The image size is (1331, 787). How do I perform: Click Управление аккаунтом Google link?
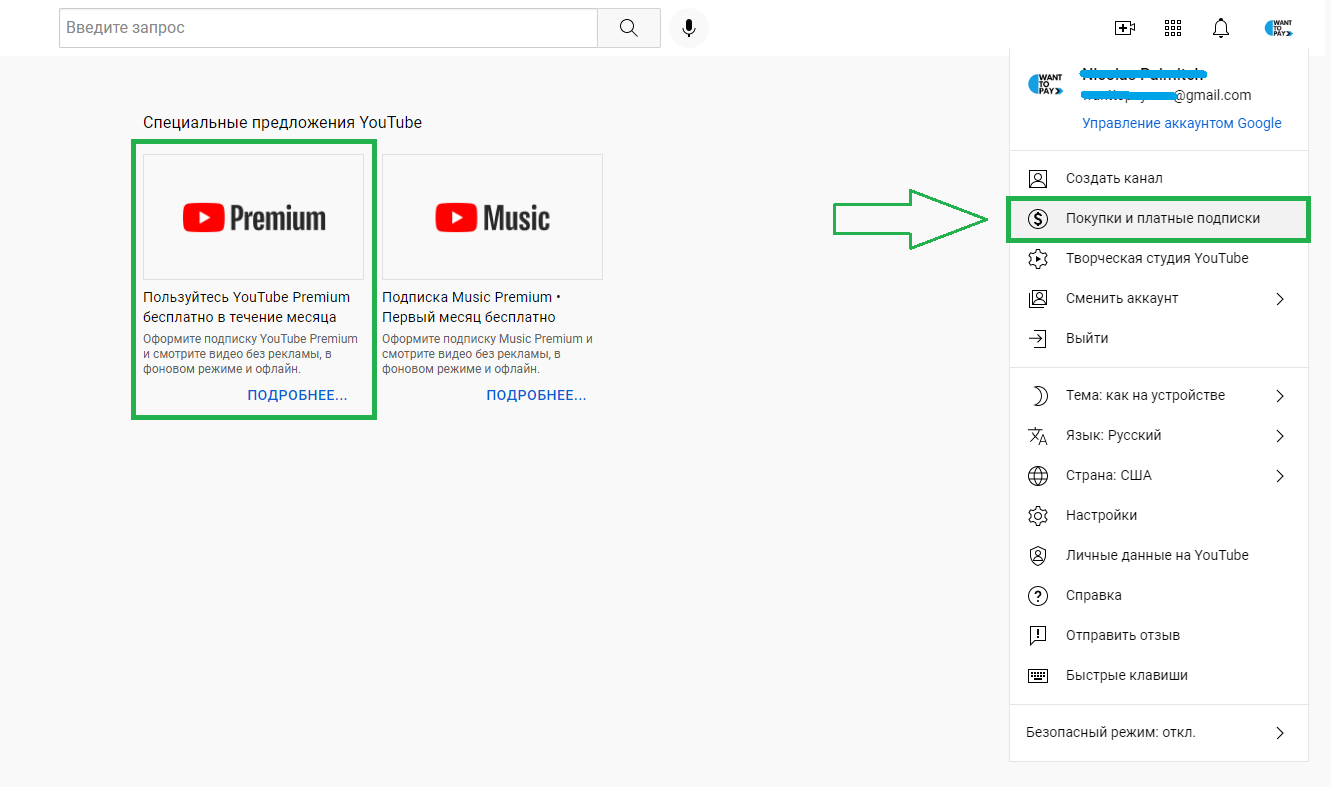pos(1182,123)
